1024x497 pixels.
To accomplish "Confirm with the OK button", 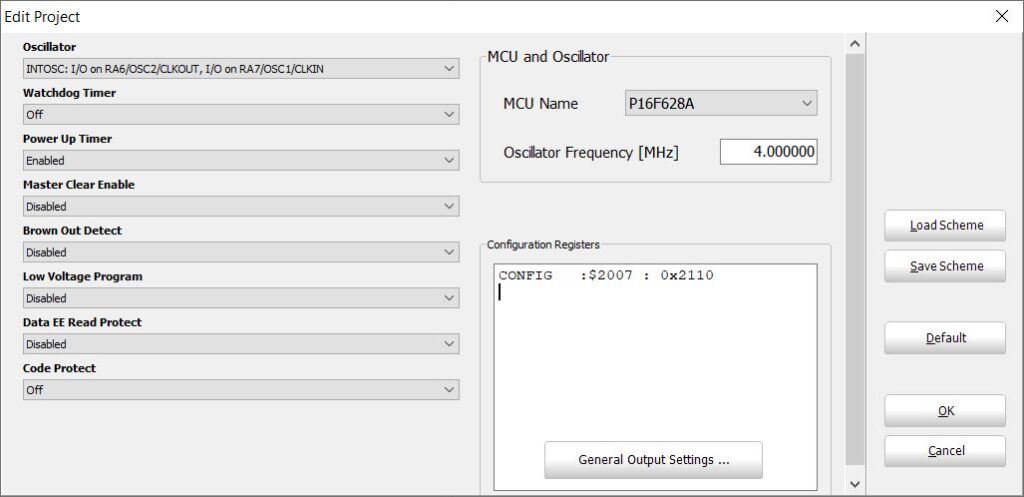I will click(x=945, y=411).
